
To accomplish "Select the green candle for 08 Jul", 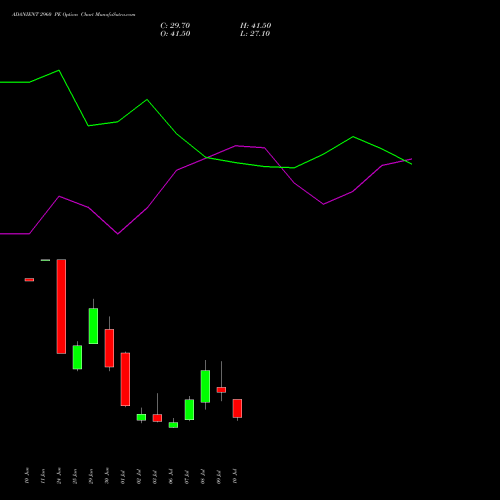I will click(x=205, y=386).
